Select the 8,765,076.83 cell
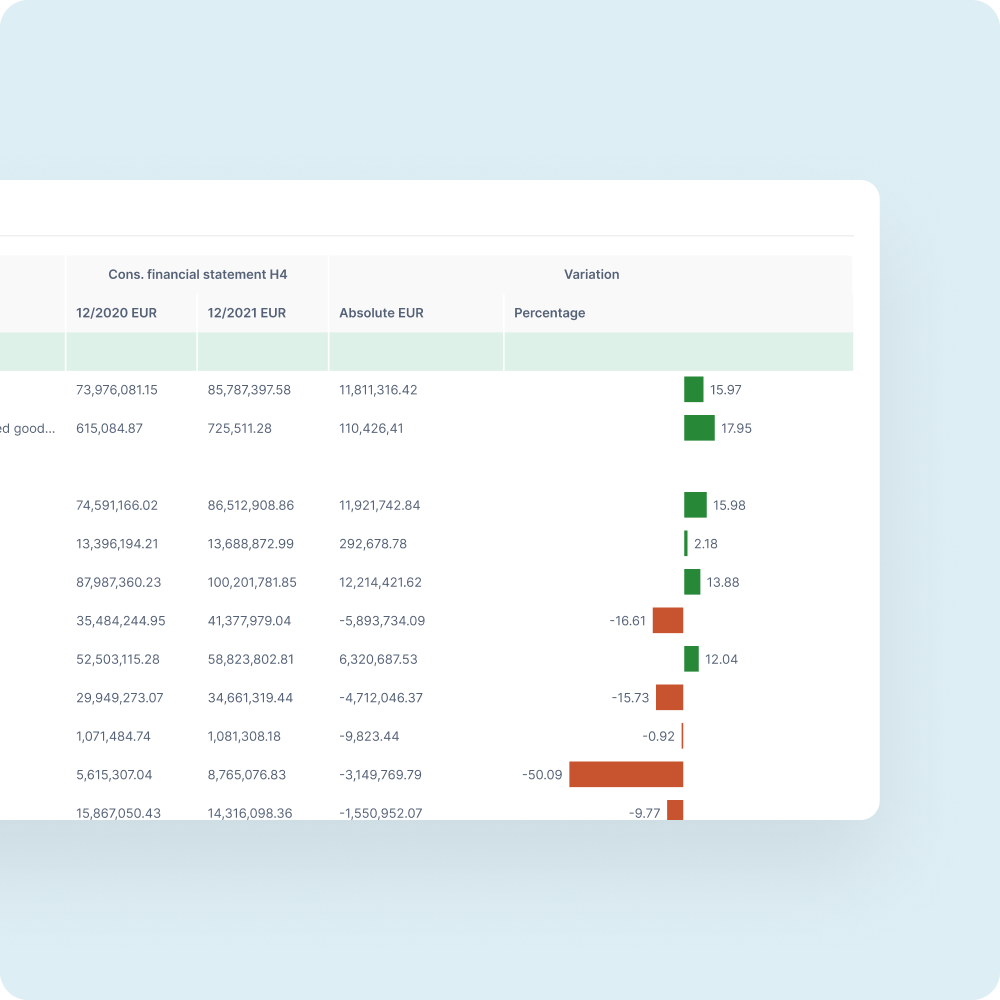 point(247,775)
